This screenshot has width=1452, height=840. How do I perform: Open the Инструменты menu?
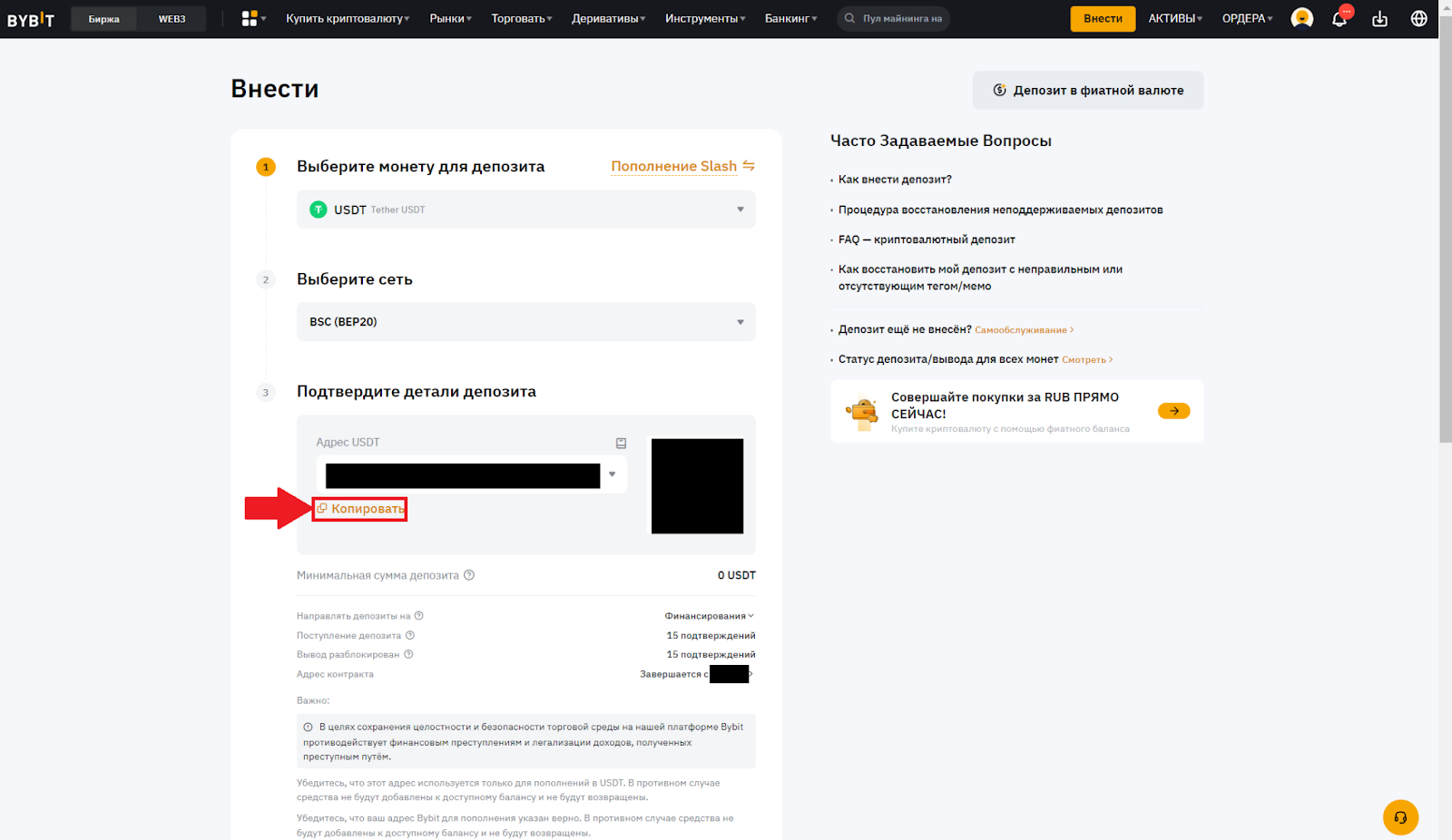click(705, 18)
